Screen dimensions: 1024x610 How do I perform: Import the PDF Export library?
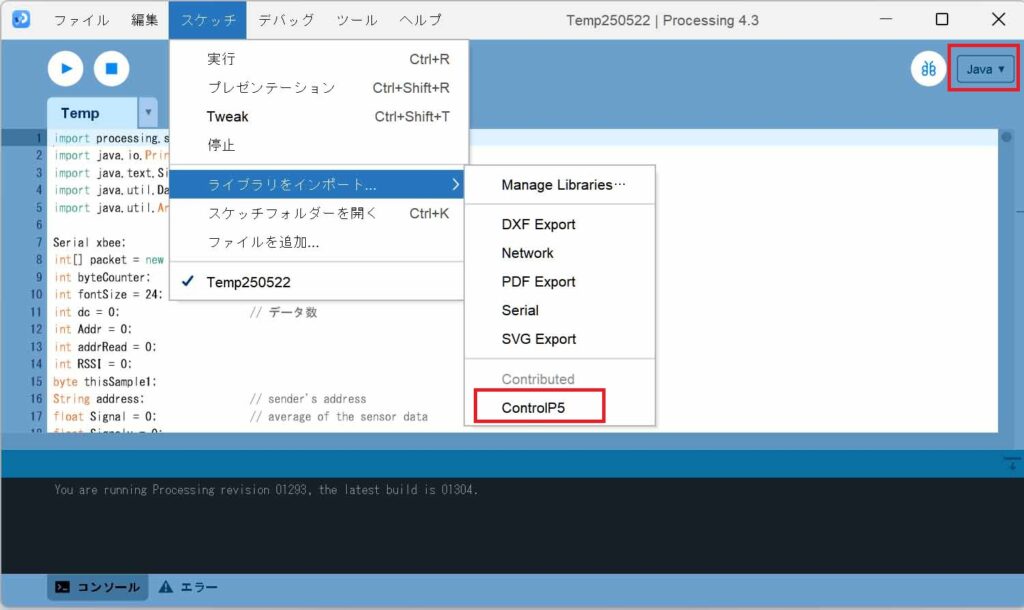pyautogui.click(x=560, y=282)
